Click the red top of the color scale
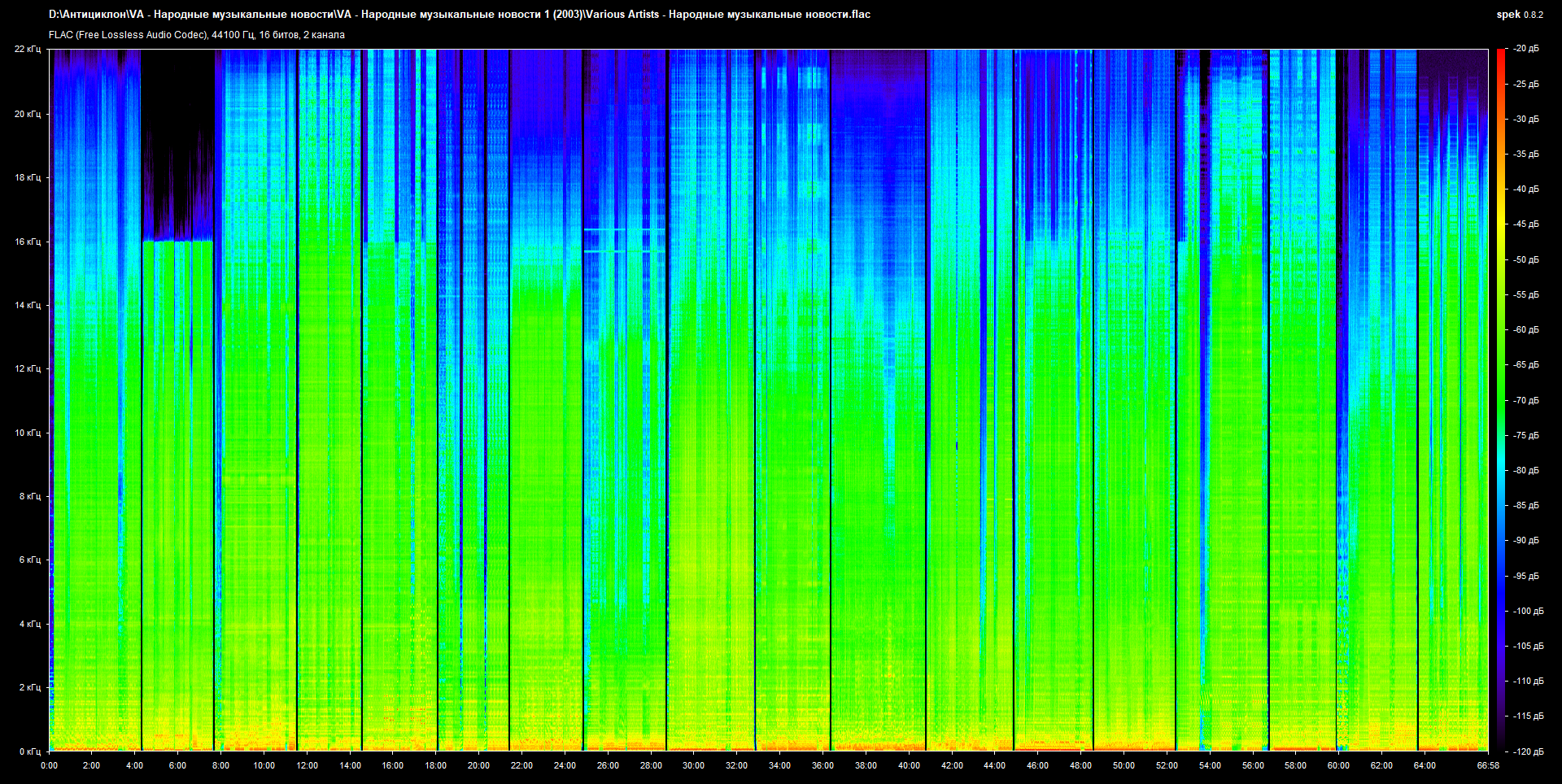The image size is (1562, 784). 1500,57
